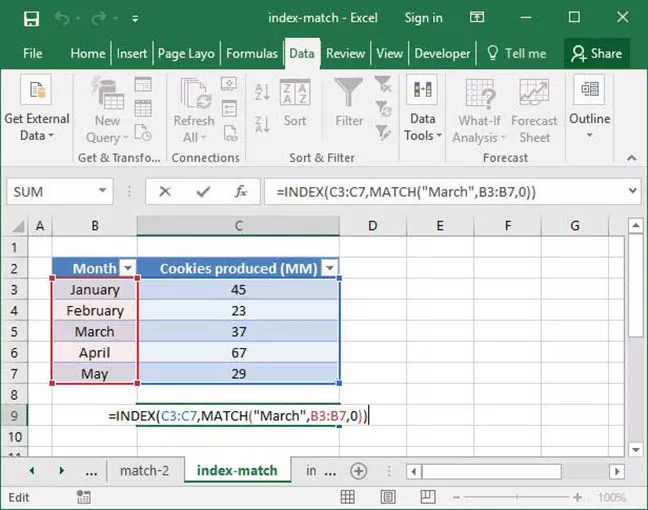Click the Save icon in title bar
The image size is (648, 510).
31,18
